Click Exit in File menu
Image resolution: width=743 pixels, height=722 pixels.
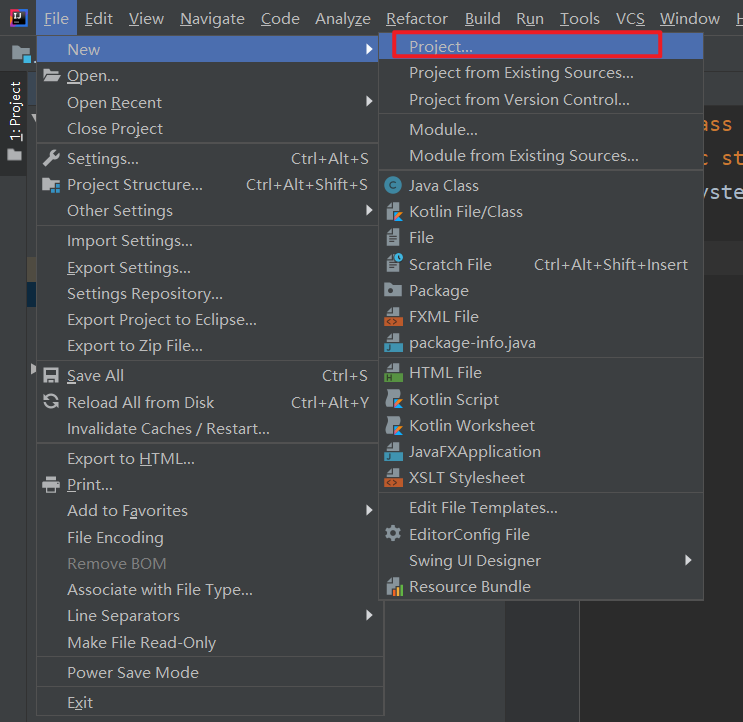(208, 702)
